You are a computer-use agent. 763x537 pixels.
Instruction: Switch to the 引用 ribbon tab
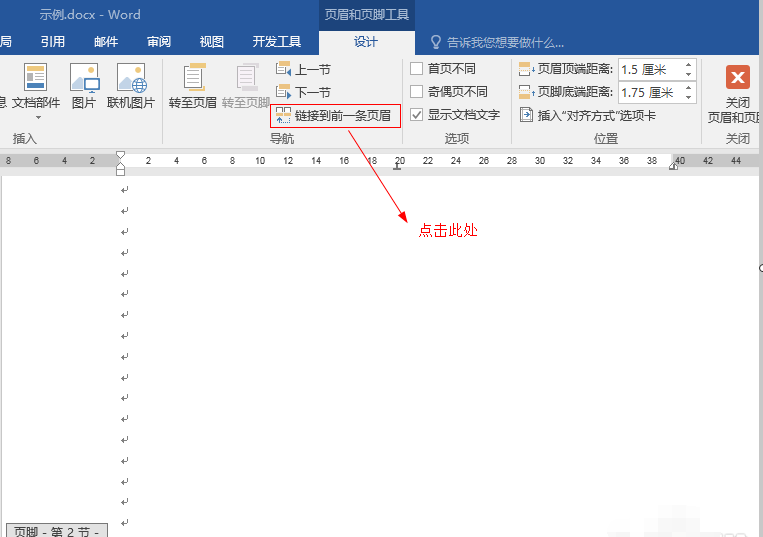point(53,42)
